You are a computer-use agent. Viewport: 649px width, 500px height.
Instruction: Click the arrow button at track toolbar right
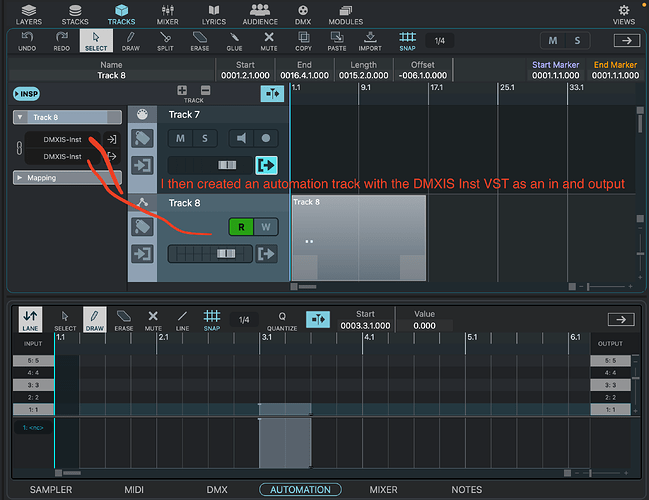(627, 41)
